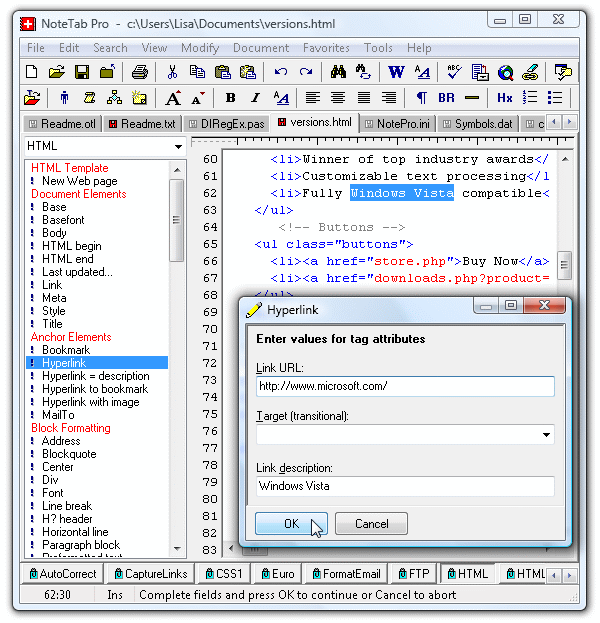This screenshot has height=623, width=600.
Task: Click the Link description field
Action: (405, 486)
